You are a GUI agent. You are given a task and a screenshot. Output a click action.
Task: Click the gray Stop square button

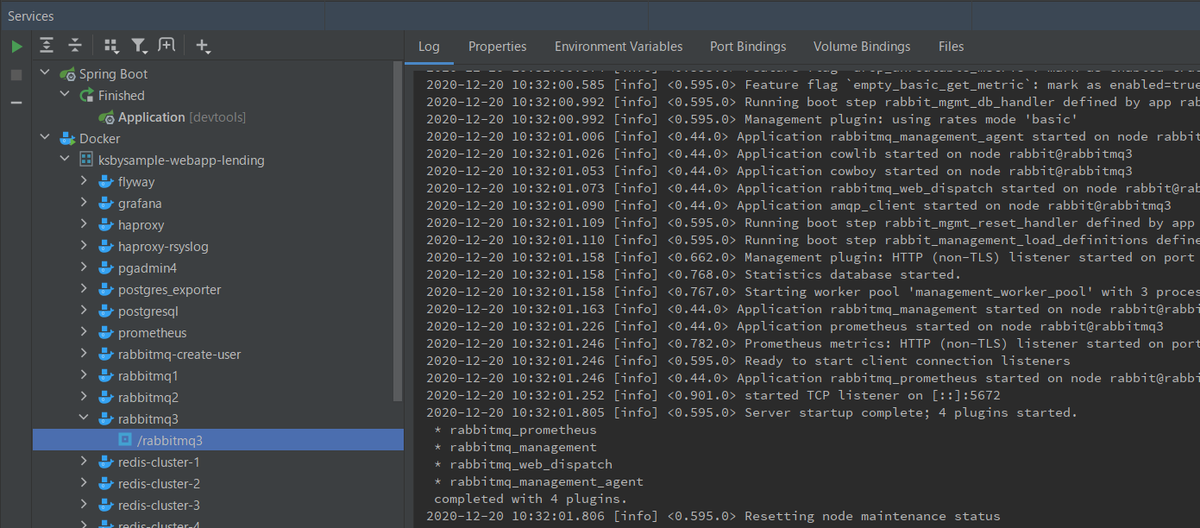pos(16,75)
